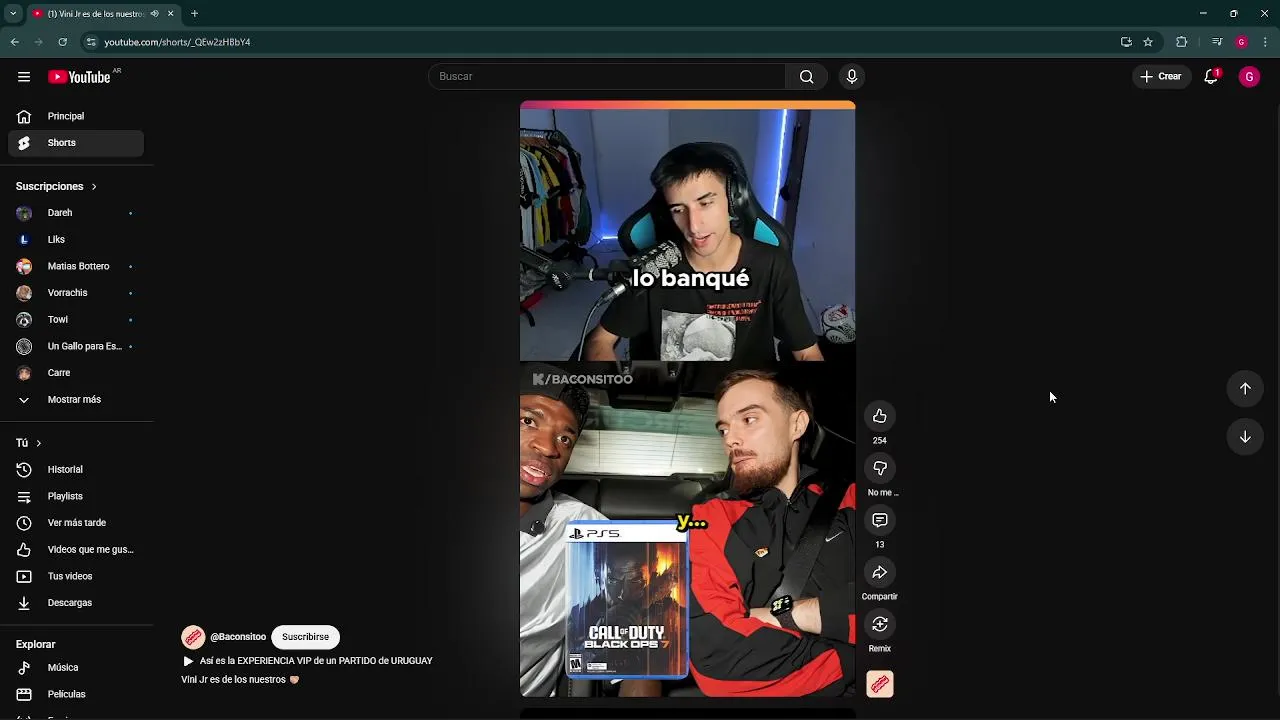
Task: Open media controls in Chrome toolbar
Action: [1217, 42]
